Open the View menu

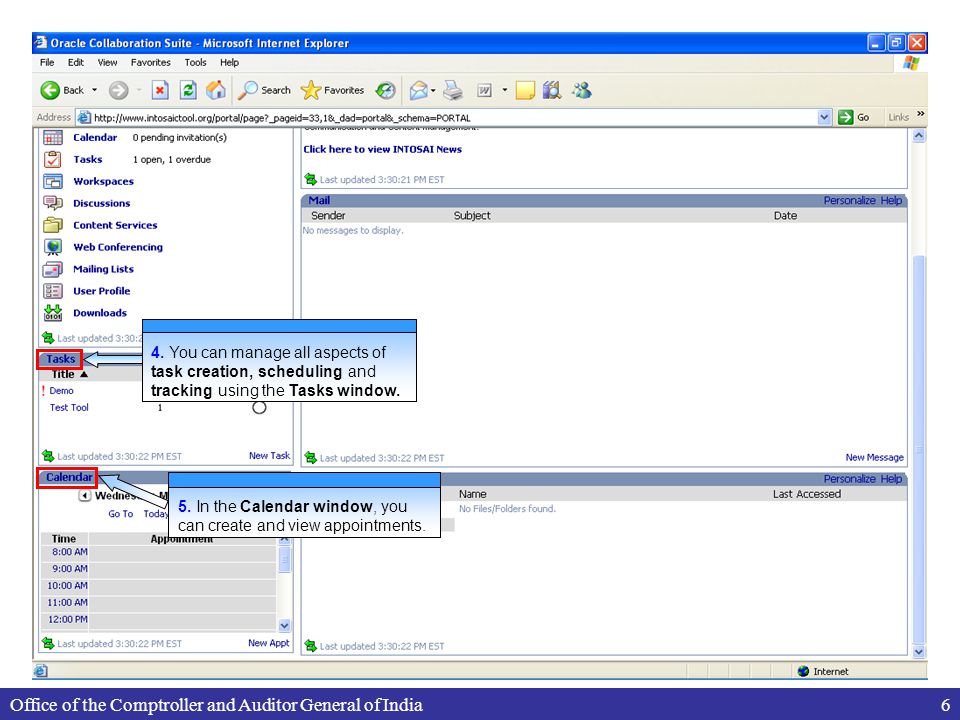click(x=107, y=62)
